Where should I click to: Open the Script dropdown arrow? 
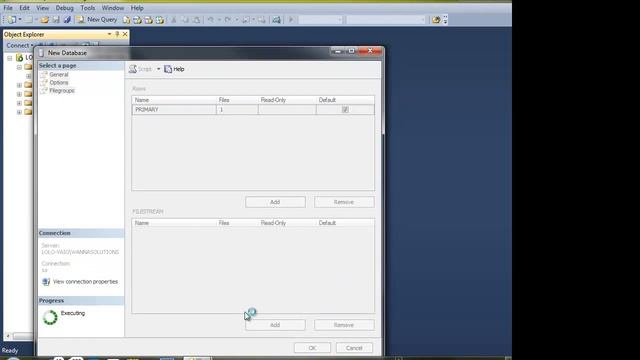158,69
